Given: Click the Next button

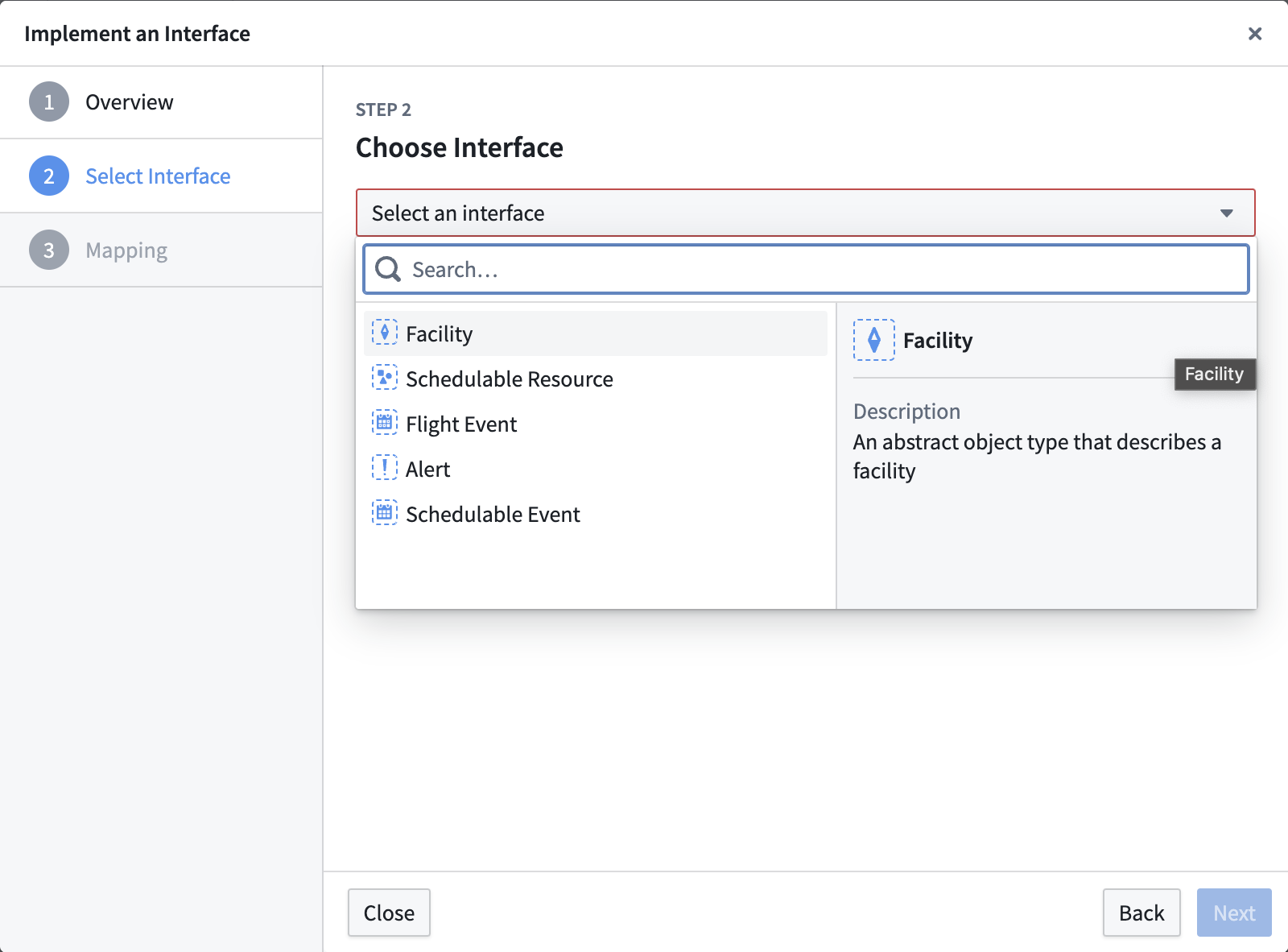Looking at the screenshot, I should click(x=1234, y=913).
